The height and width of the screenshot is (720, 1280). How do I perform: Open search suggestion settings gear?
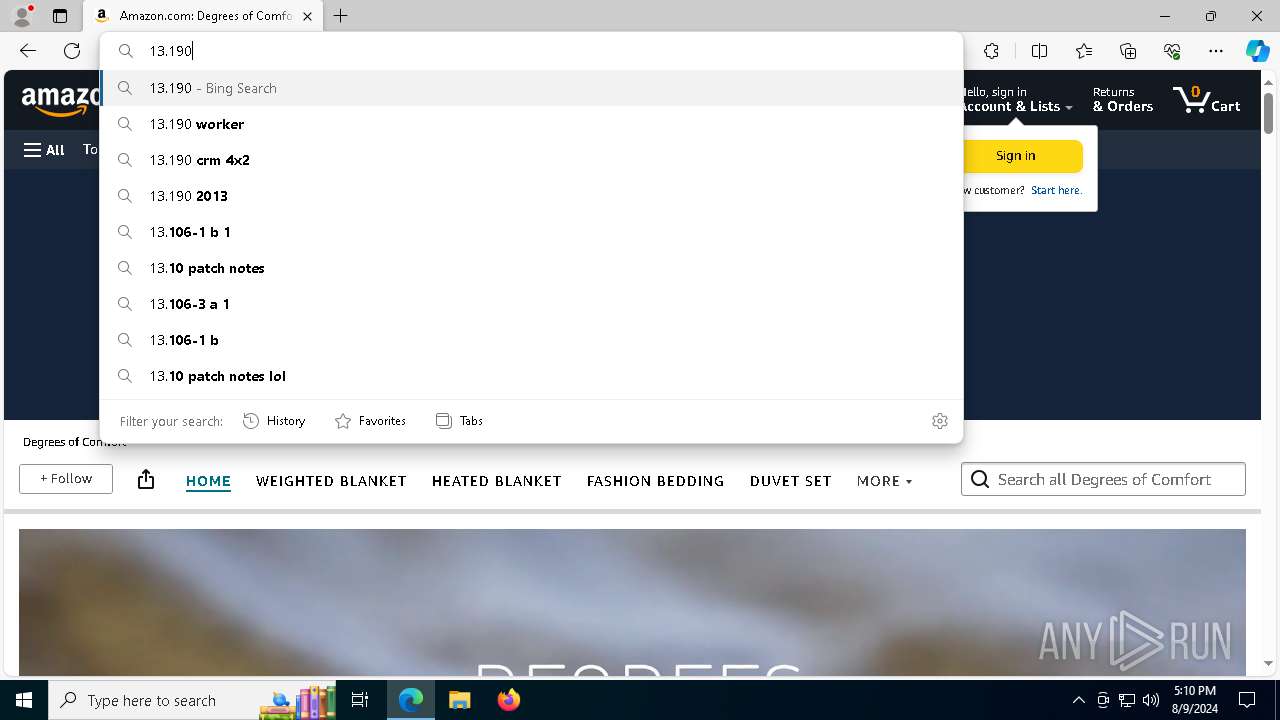click(x=940, y=421)
